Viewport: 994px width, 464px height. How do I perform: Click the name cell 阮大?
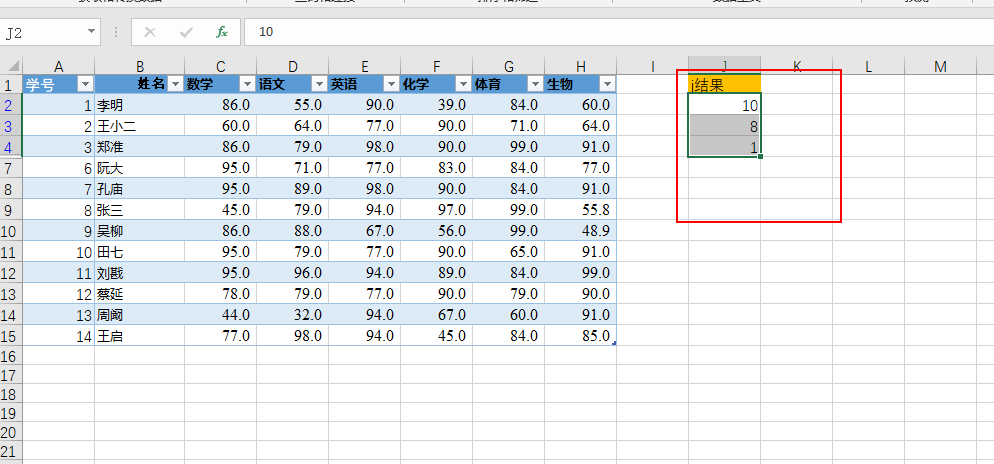[139, 168]
